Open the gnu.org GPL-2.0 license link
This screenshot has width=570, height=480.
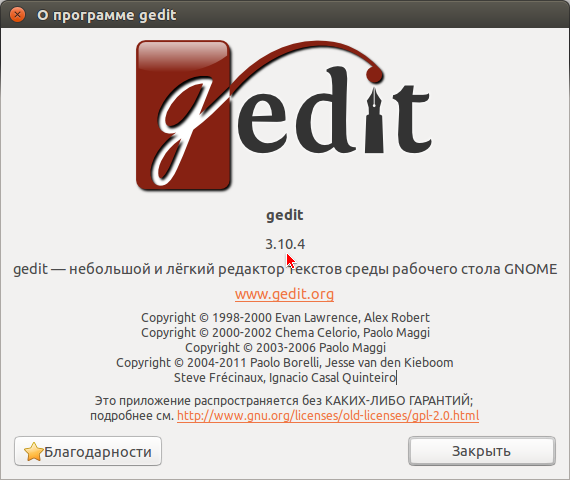point(328,416)
